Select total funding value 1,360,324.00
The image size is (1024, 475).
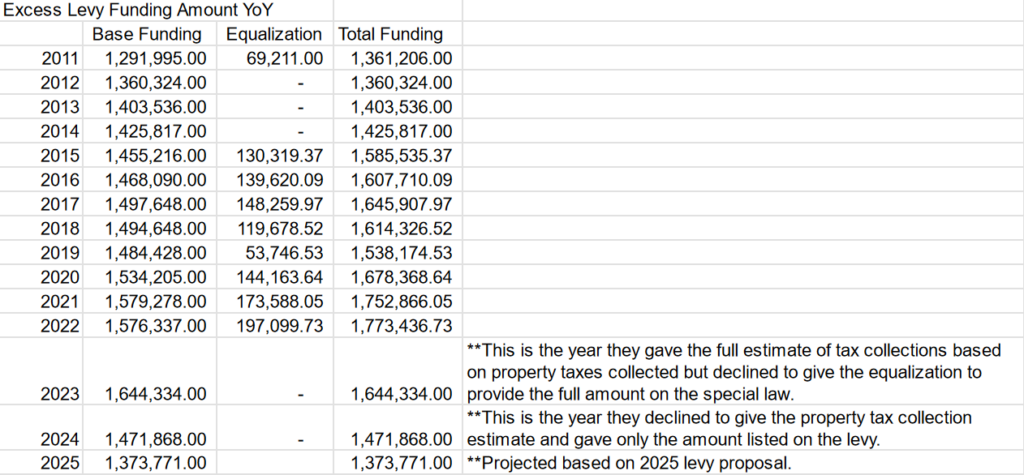click(x=402, y=83)
